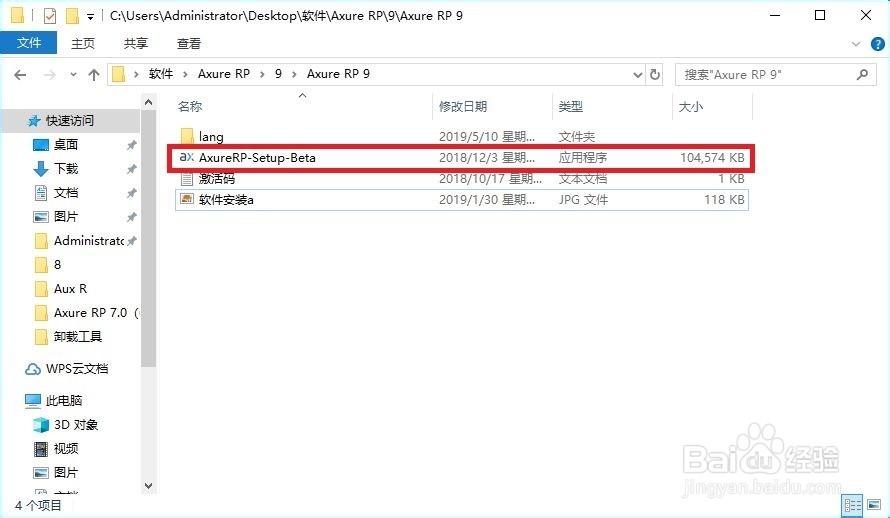Open the 卸载工具 folder in sidebar
Viewport: 890px width, 518px height.
pos(78,337)
